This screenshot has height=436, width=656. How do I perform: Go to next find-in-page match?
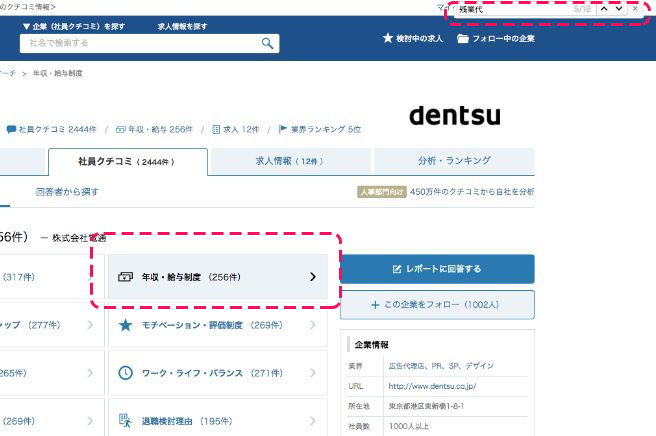(619, 8)
